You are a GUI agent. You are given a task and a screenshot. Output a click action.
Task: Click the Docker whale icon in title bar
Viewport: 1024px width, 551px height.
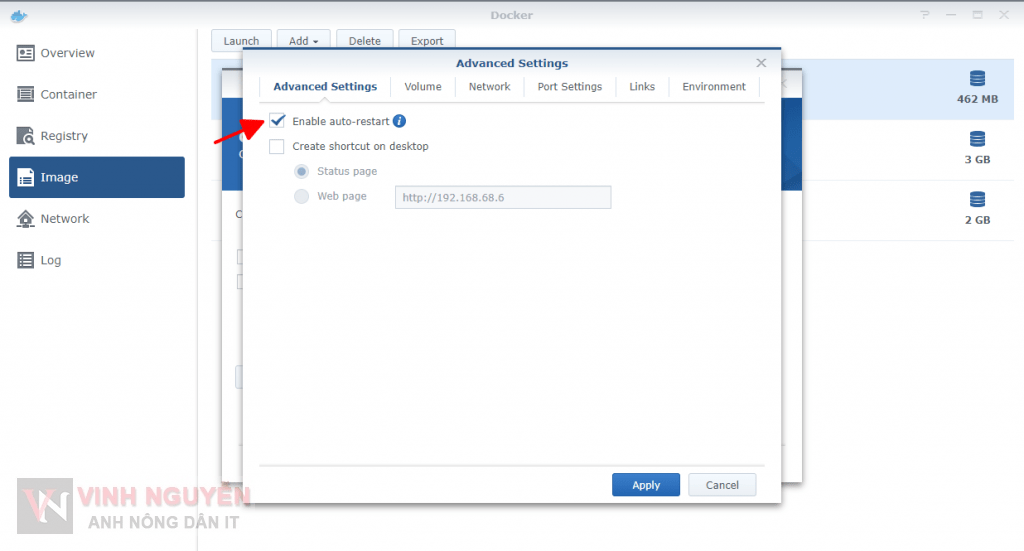click(16, 15)
